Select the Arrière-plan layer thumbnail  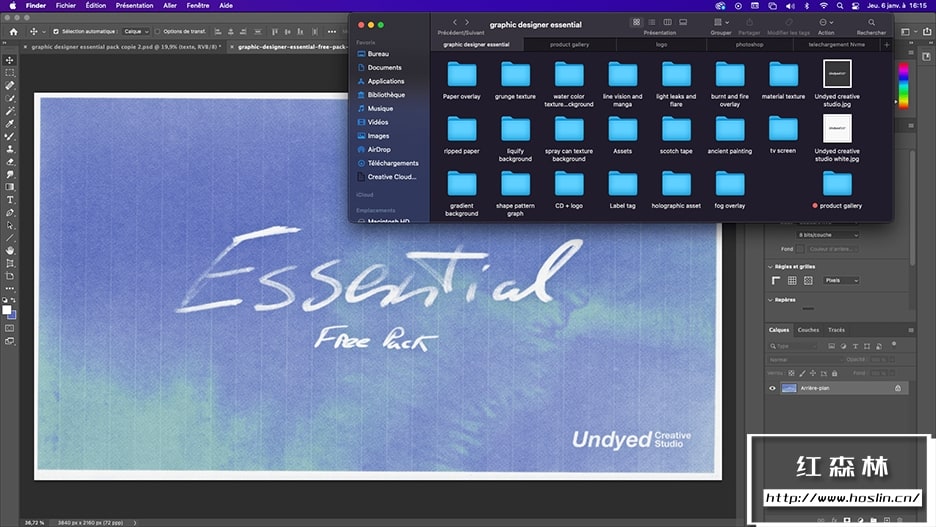tap(789, 388)
